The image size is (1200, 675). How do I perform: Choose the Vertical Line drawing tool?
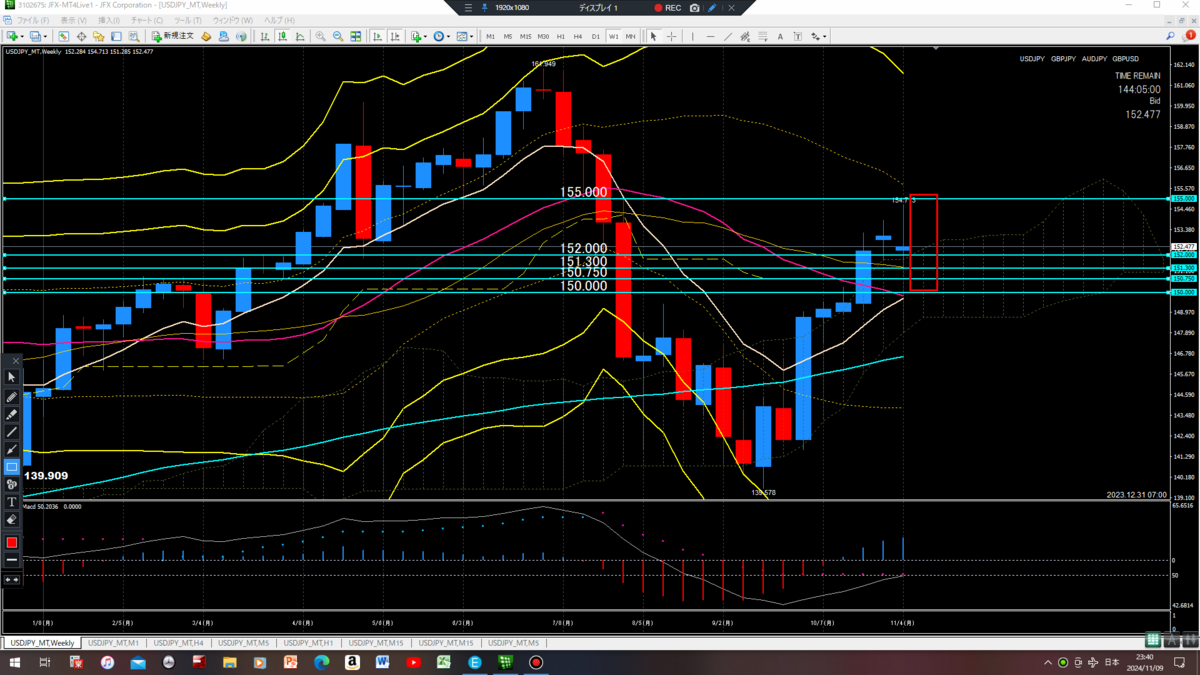coord(692,36)
